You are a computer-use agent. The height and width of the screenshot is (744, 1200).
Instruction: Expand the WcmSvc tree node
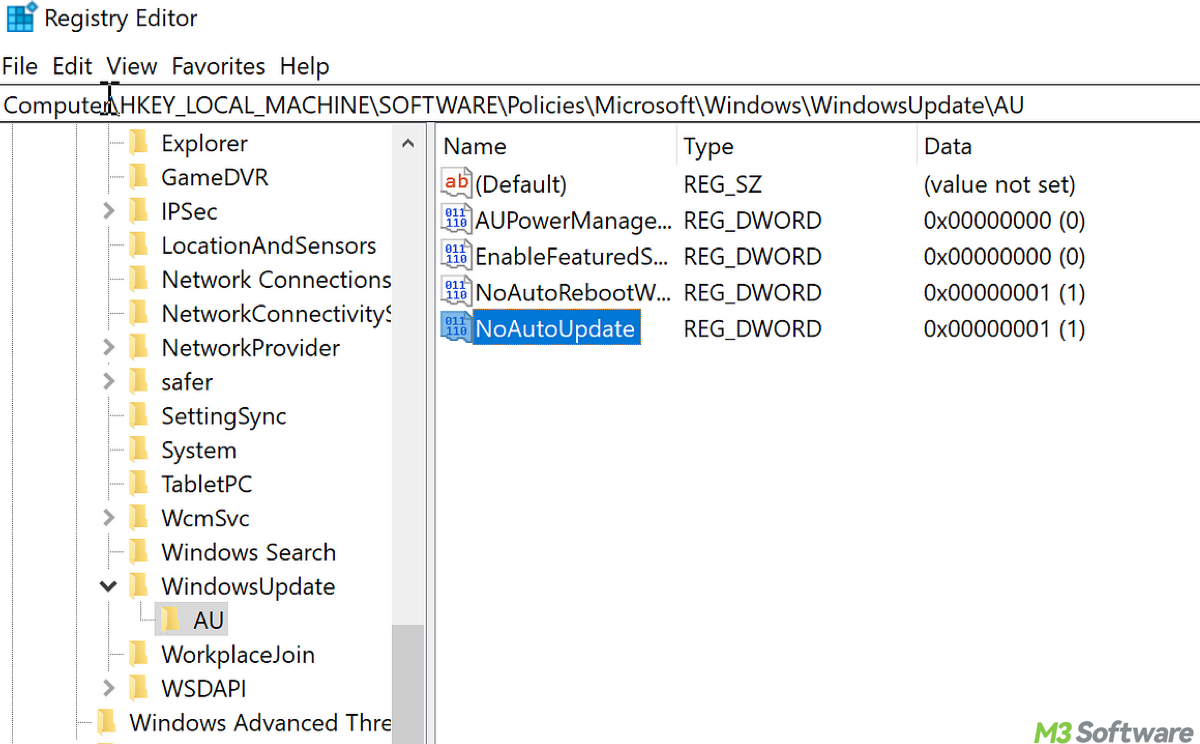click(x=109, y=518)
